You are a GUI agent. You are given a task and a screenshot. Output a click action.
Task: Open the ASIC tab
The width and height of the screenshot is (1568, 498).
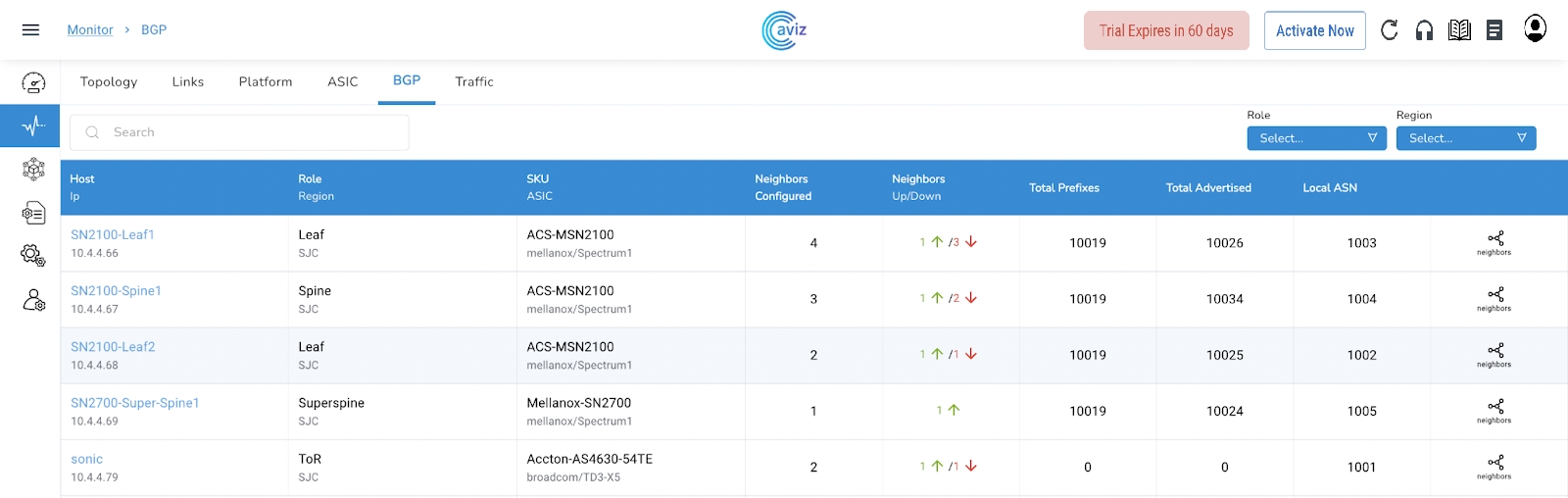(343, 82)
